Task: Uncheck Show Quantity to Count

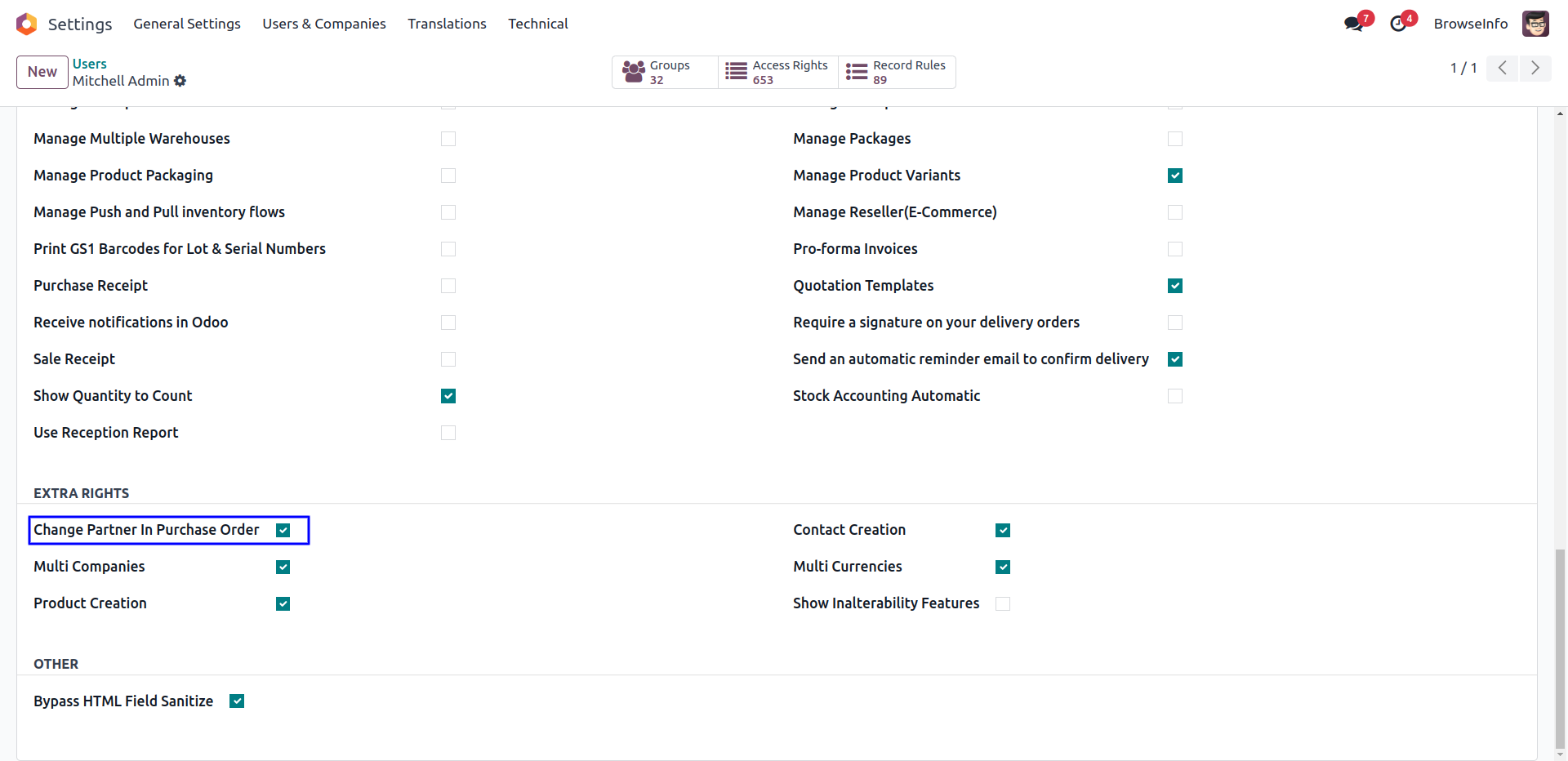Action: tap(448, 396)
